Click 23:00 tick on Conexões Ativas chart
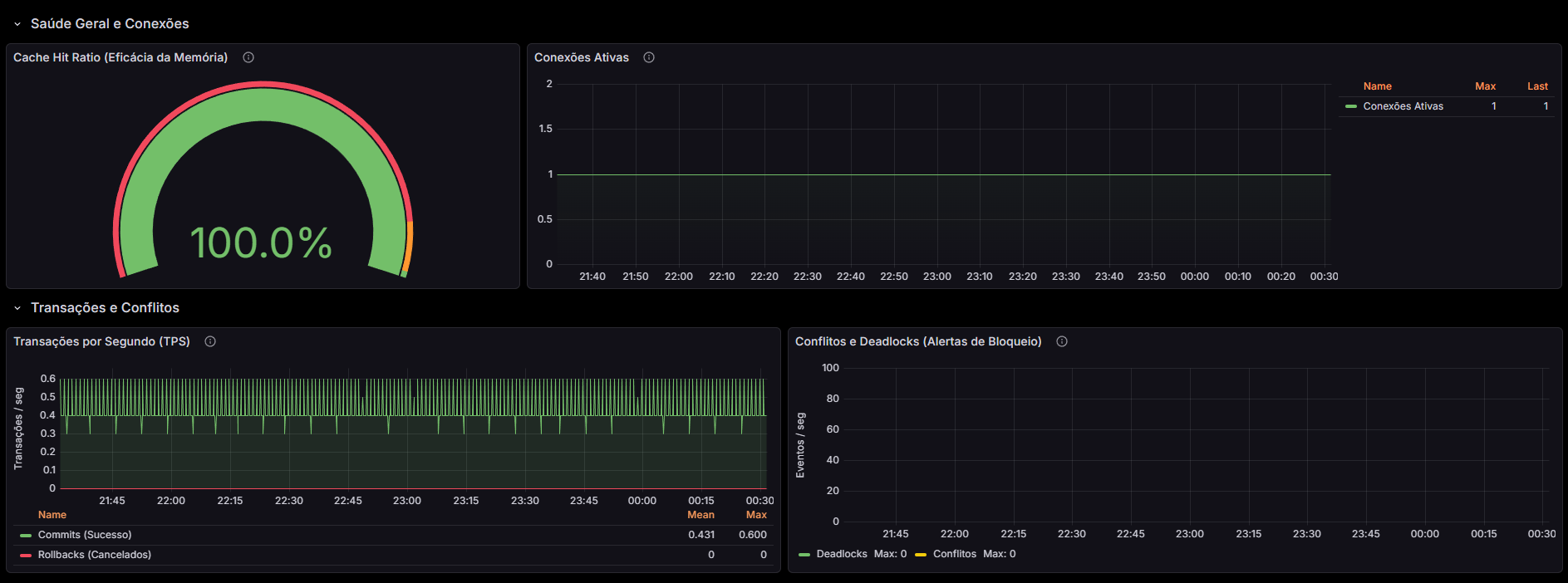 [936, 277]
